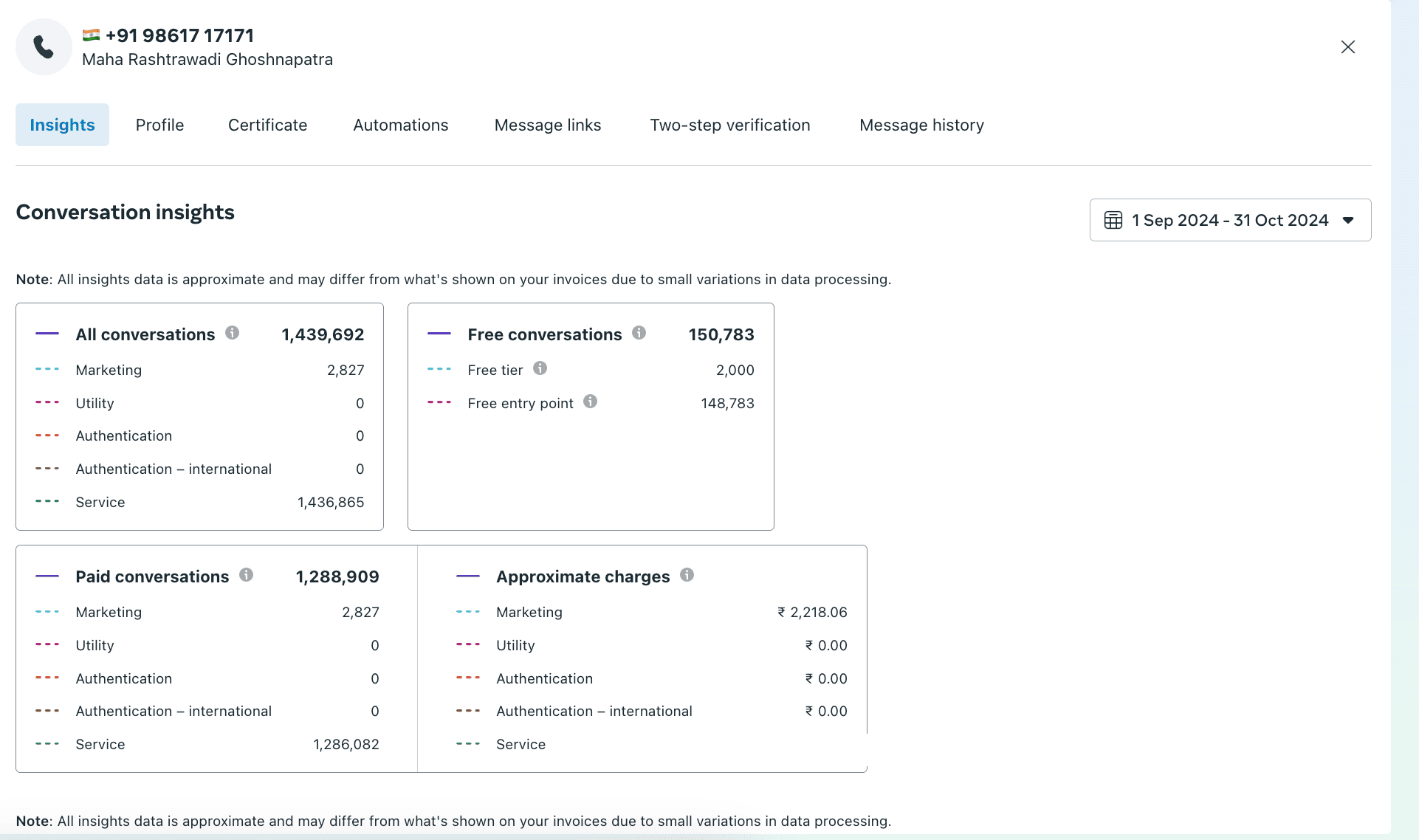Screen dimensions: 1419x840
Task: Switch to the Profile tab
Action: 159,125
